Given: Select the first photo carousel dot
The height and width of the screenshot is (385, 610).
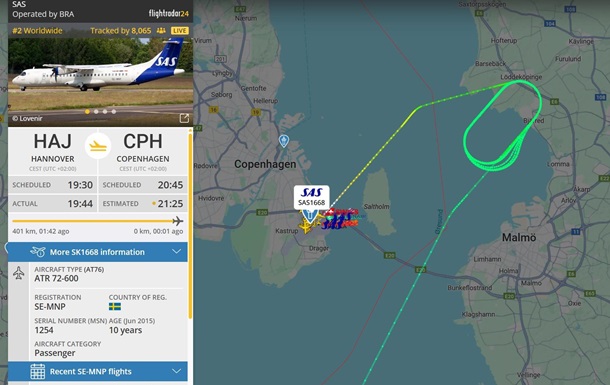Looking at the screenshot, I should (x=87, y=112).
